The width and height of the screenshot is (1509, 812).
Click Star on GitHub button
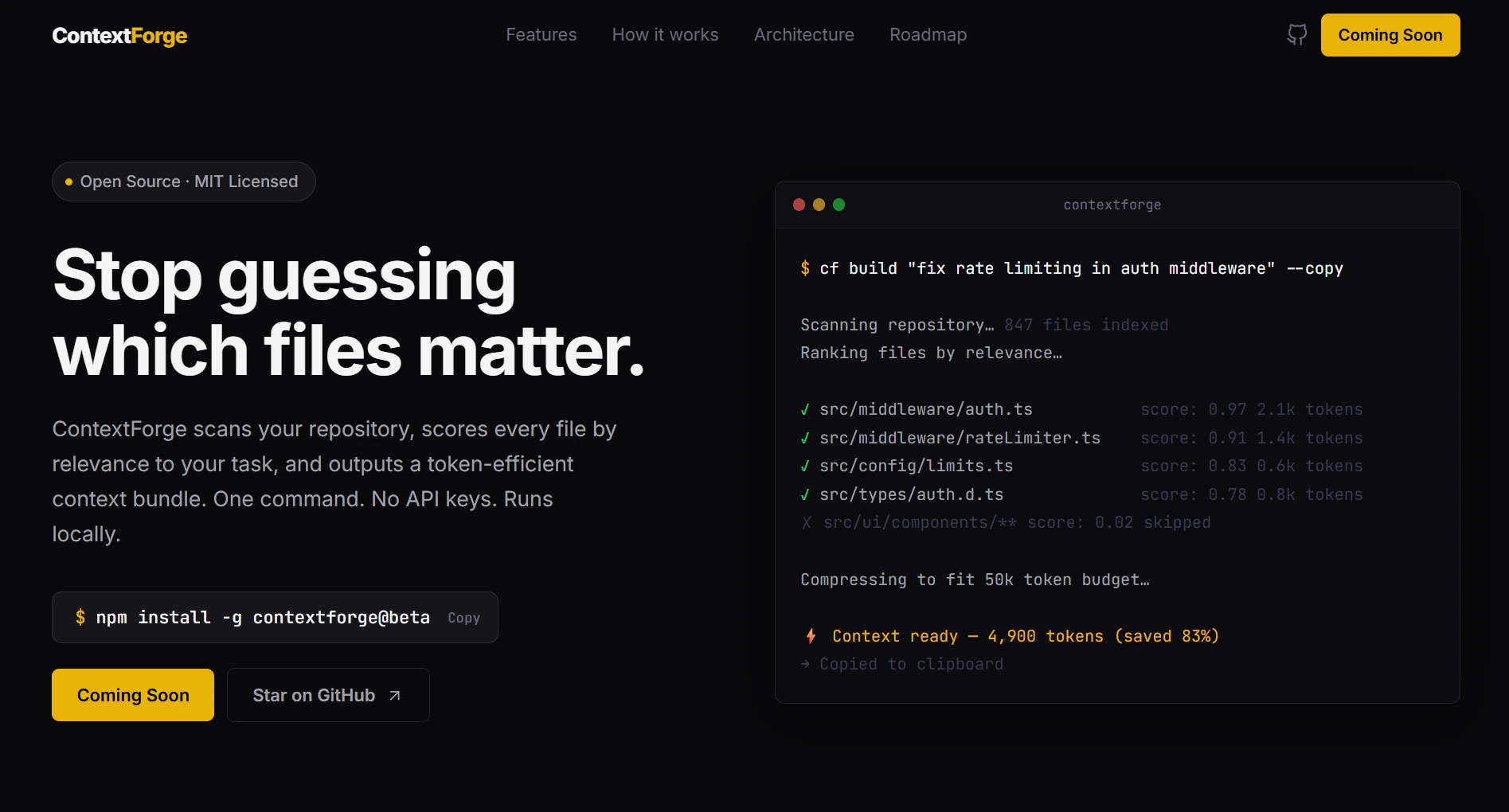click(x=328, y=695)
